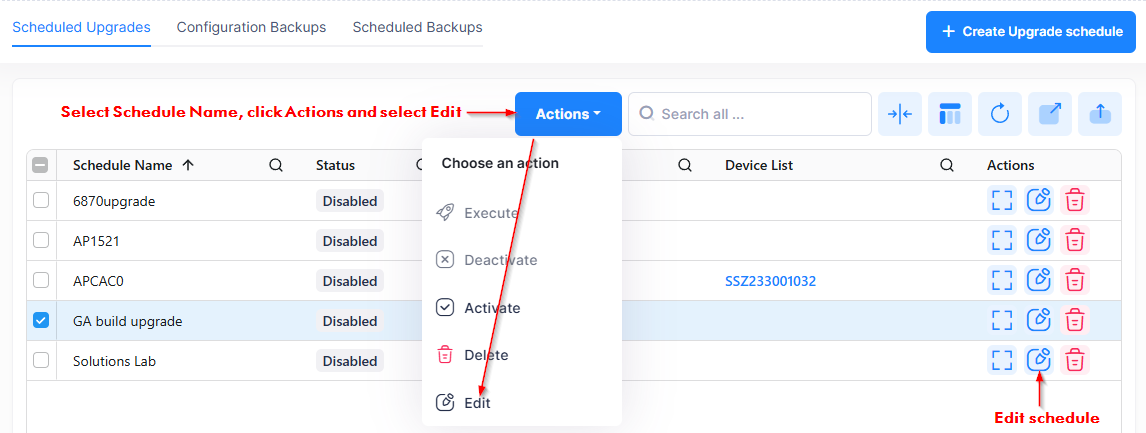1146x433 pixels.
Task: Click edit icon for APCAC0 schedule
Action: (1039, 280)
